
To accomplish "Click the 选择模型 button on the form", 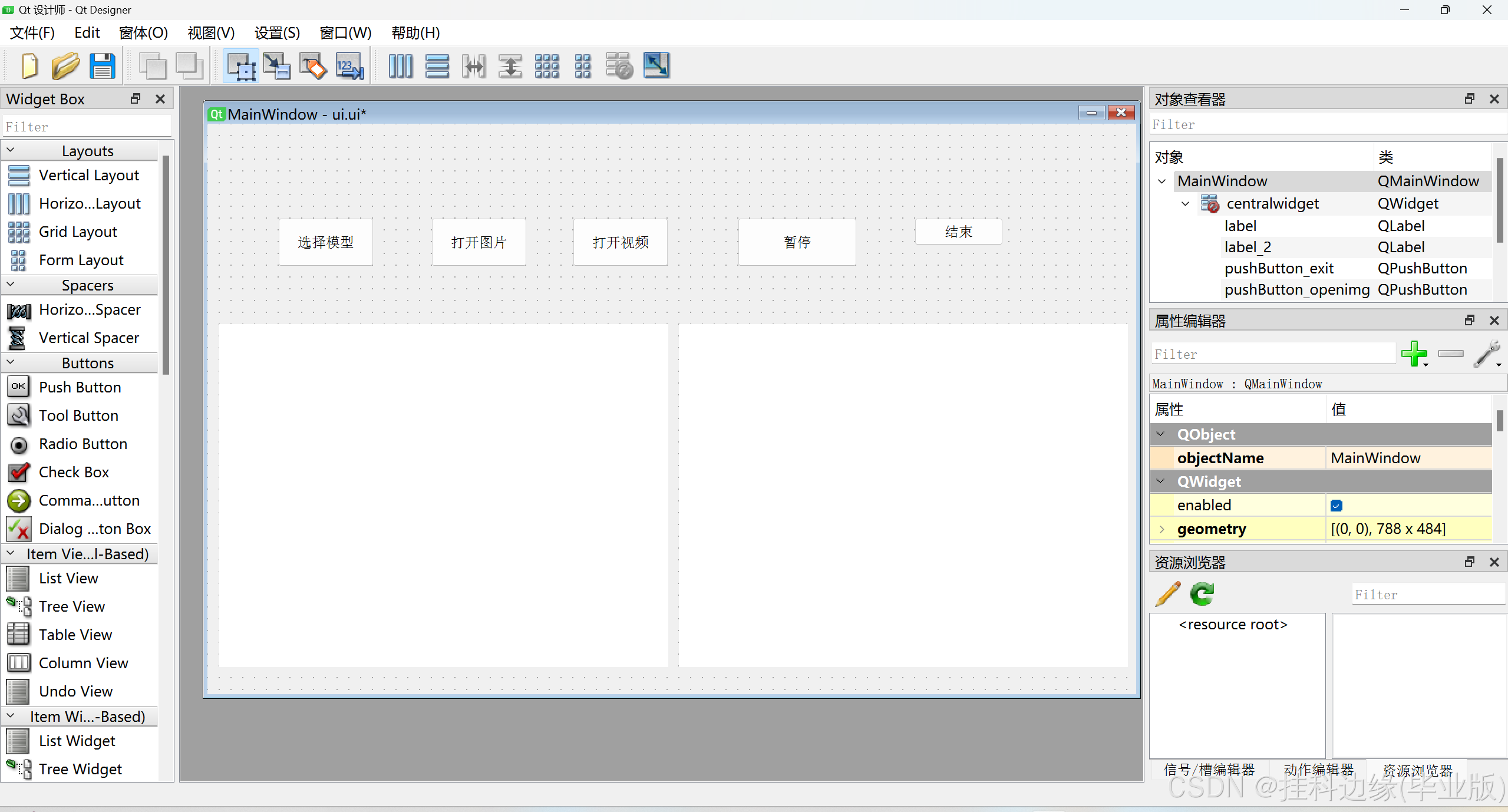I will (325, 242).
